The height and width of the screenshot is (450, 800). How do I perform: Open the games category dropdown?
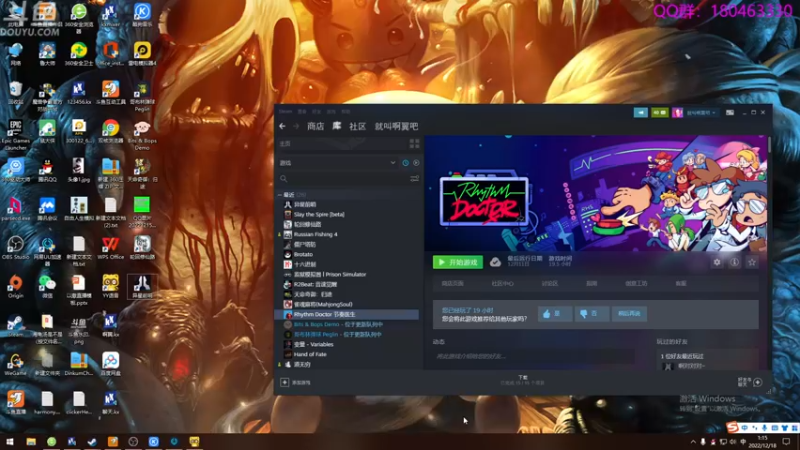tap(338, 163)
